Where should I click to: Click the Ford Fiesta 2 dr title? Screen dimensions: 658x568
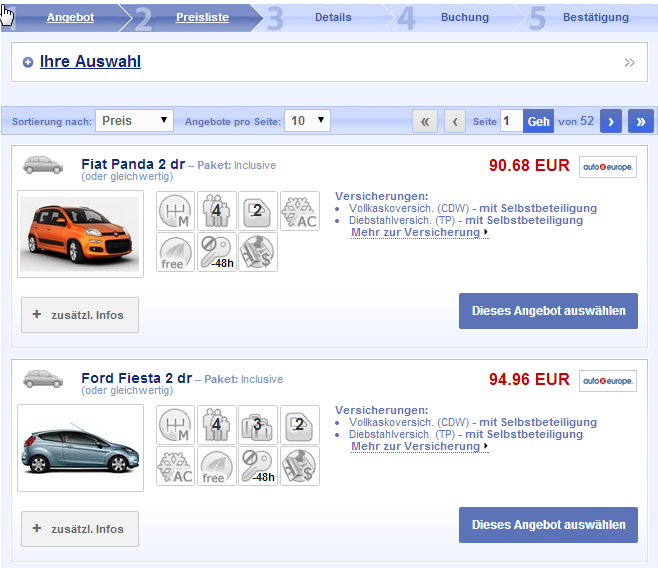pyautogui.click(x=136, y=378)
